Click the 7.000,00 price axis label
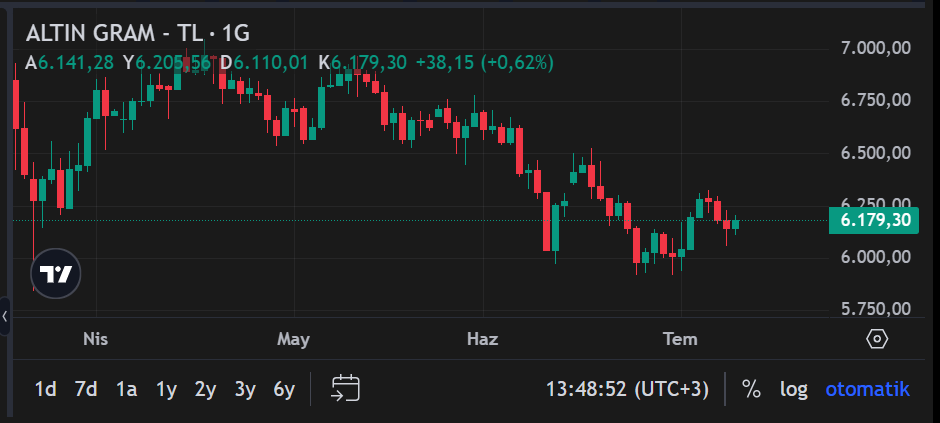940x423 pixels. coord(876,48)
